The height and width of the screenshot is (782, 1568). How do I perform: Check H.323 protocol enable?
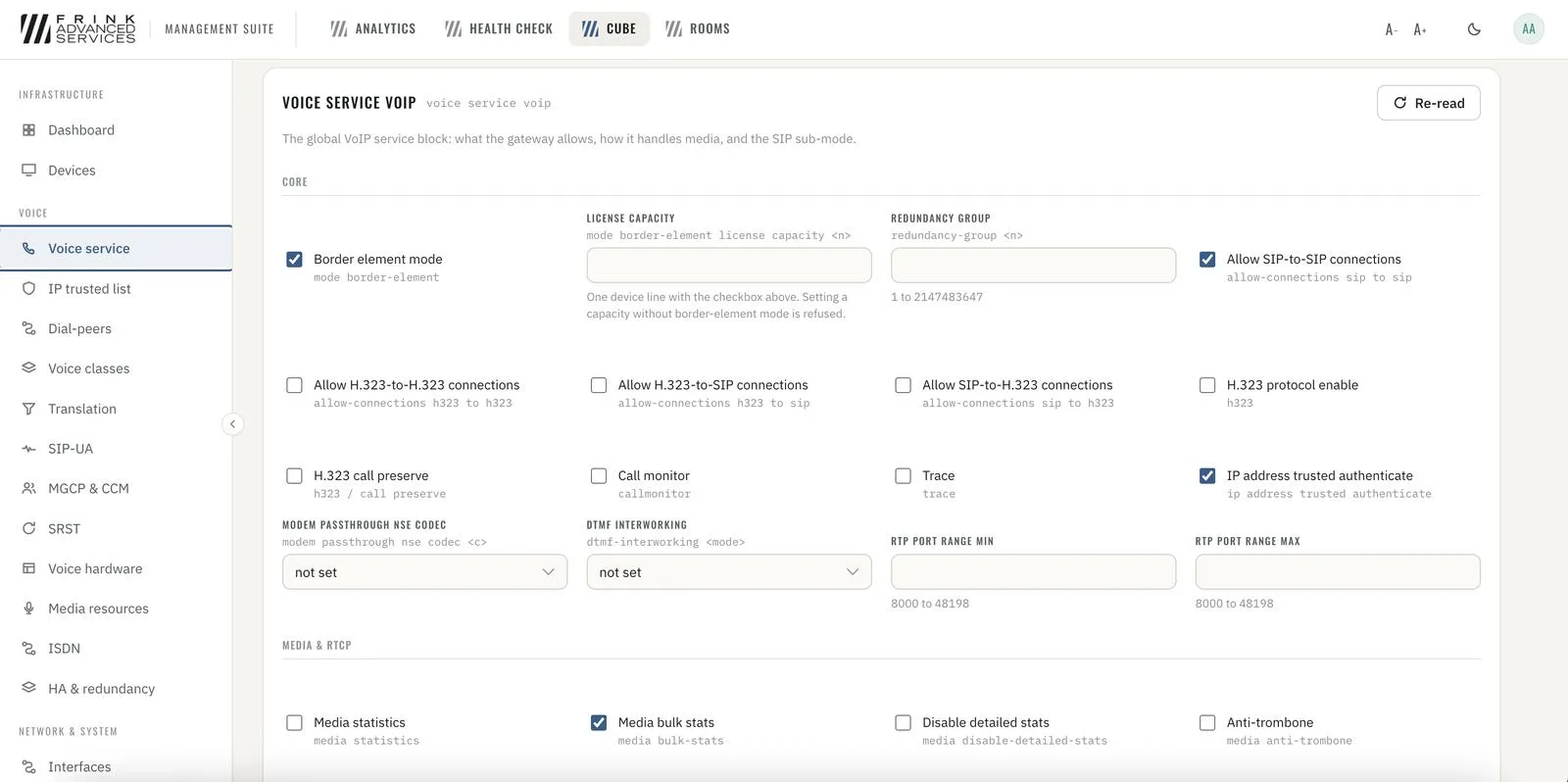pyautogui.click(x=1207, y=385)
